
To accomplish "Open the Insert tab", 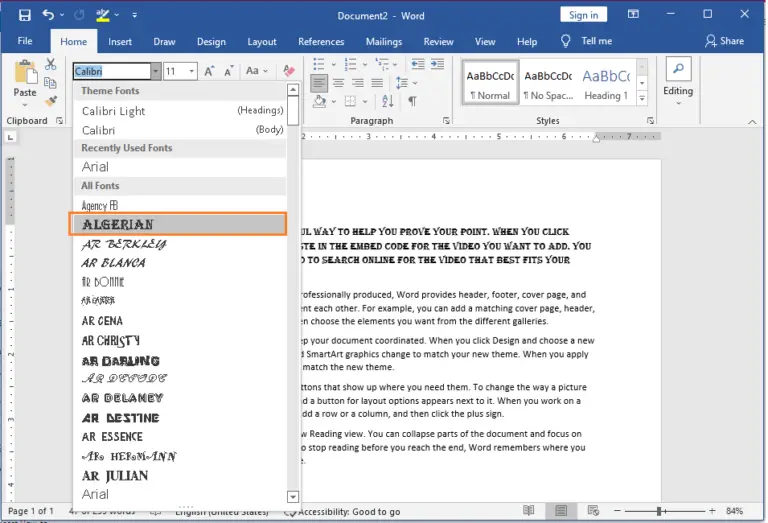I will point(120,42).
